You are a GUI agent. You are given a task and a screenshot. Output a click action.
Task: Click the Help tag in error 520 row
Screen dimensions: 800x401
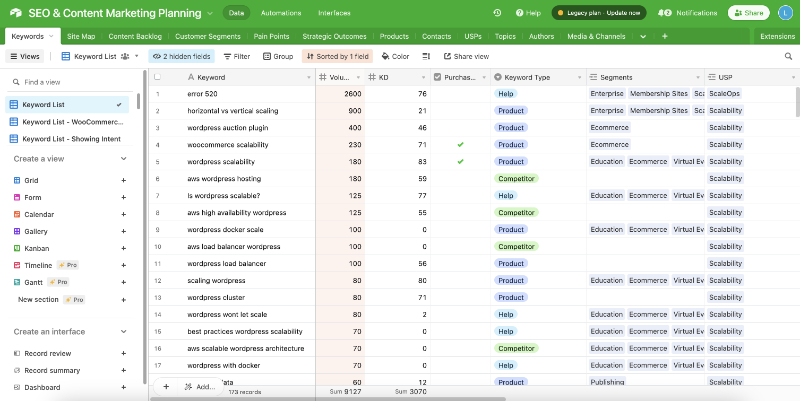point(506,94)
